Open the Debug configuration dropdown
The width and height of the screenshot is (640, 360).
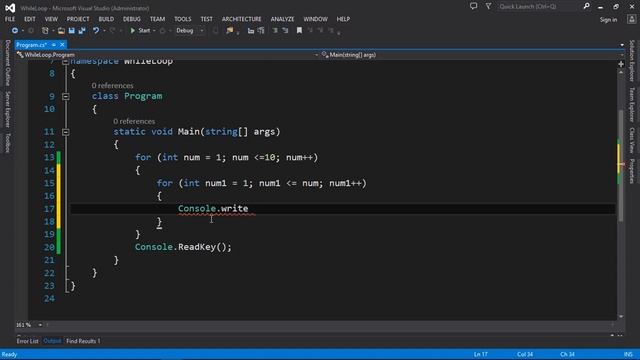click(189, 31)
